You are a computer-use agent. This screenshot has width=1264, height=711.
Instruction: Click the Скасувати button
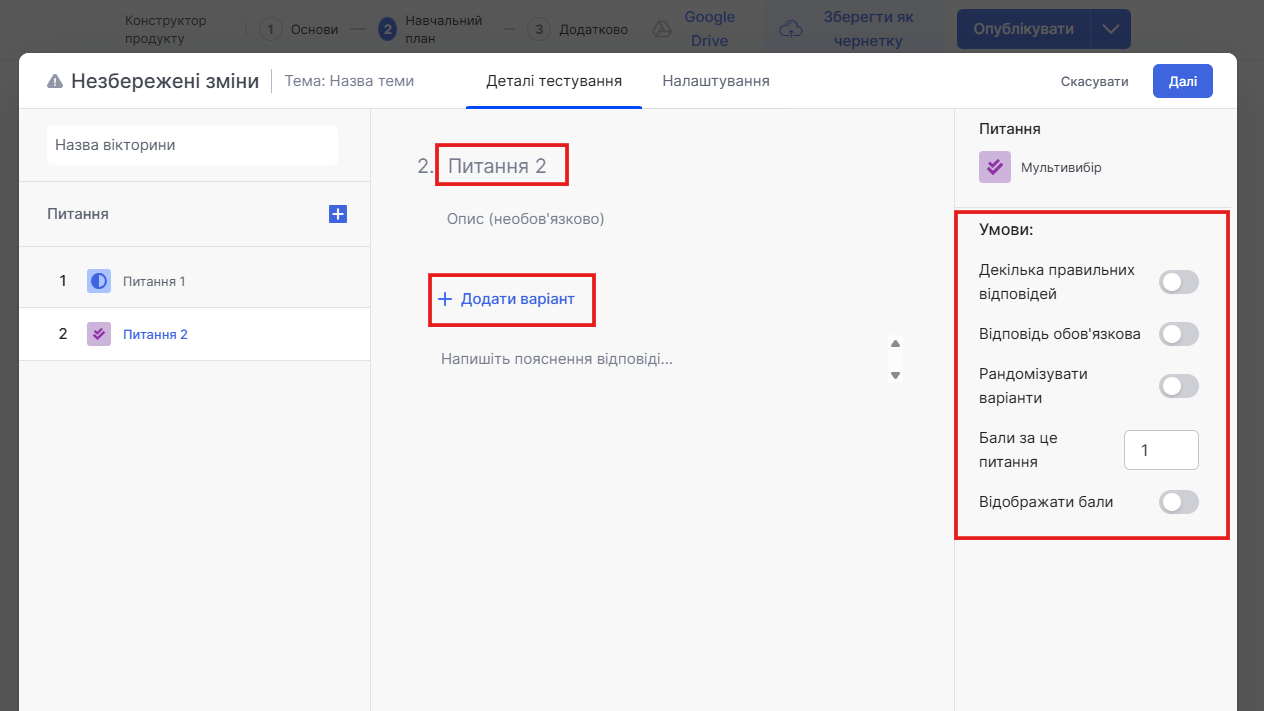tap(1094, 81)
